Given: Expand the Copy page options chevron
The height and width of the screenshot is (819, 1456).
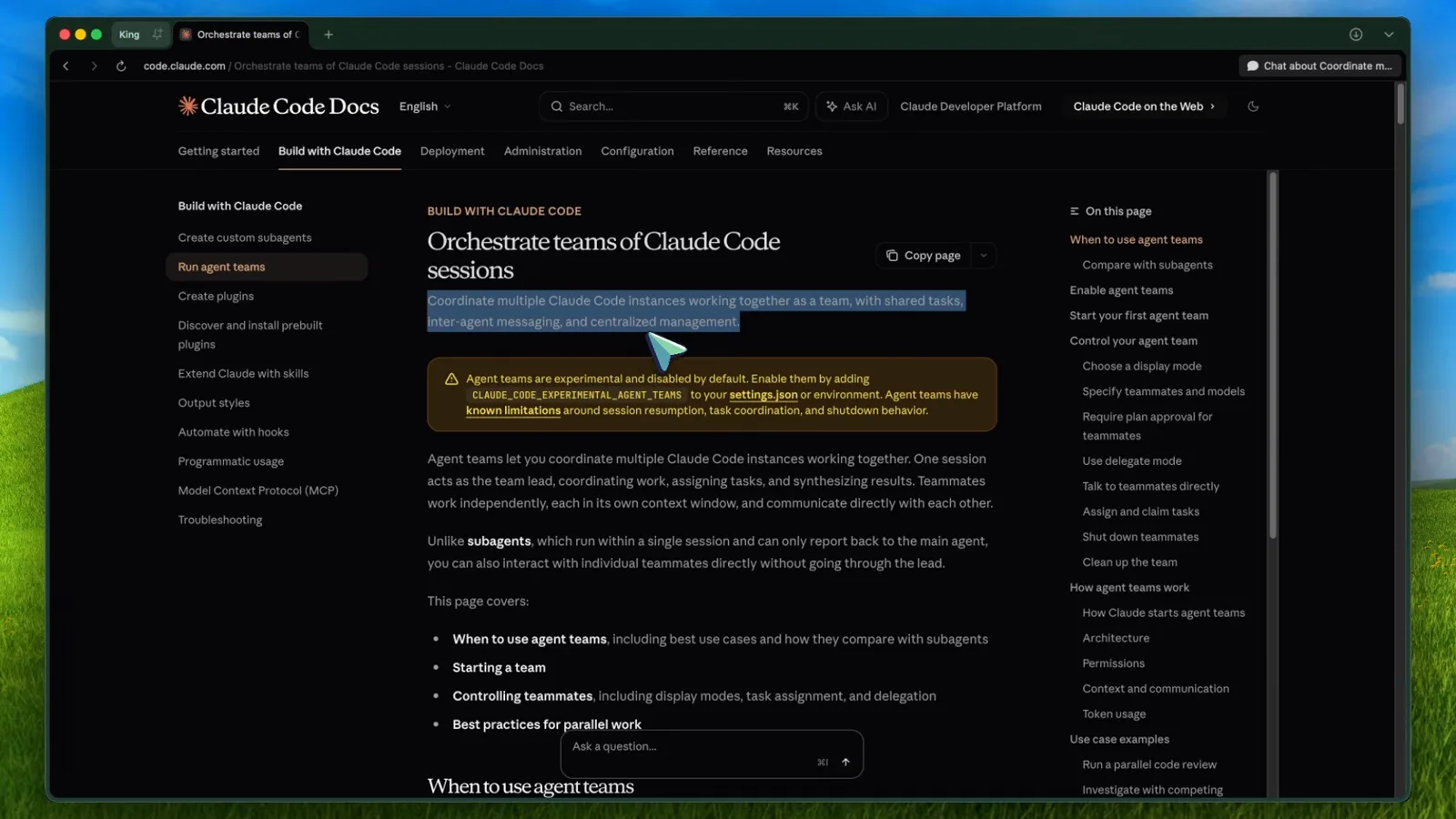Looking at the screenshot, I should pyautogui.click(x=984, y=256).
